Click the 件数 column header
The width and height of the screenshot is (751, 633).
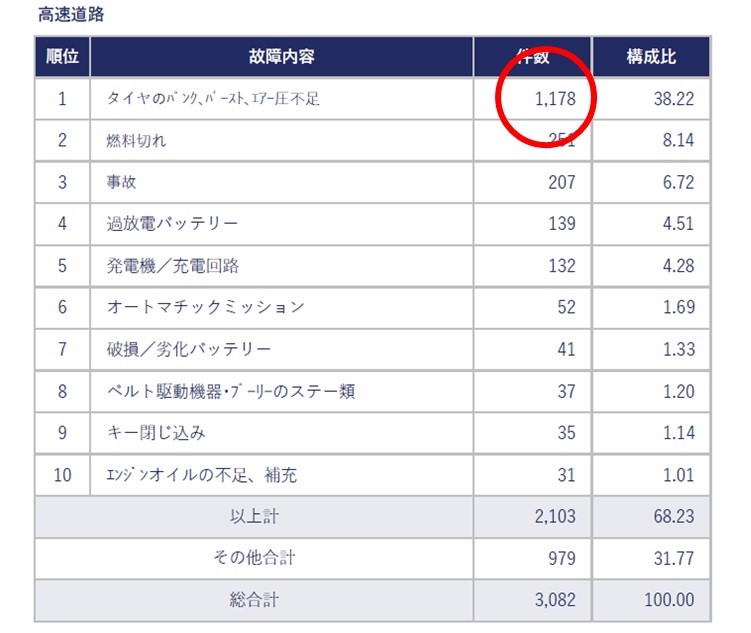click(x=531, y=57)
